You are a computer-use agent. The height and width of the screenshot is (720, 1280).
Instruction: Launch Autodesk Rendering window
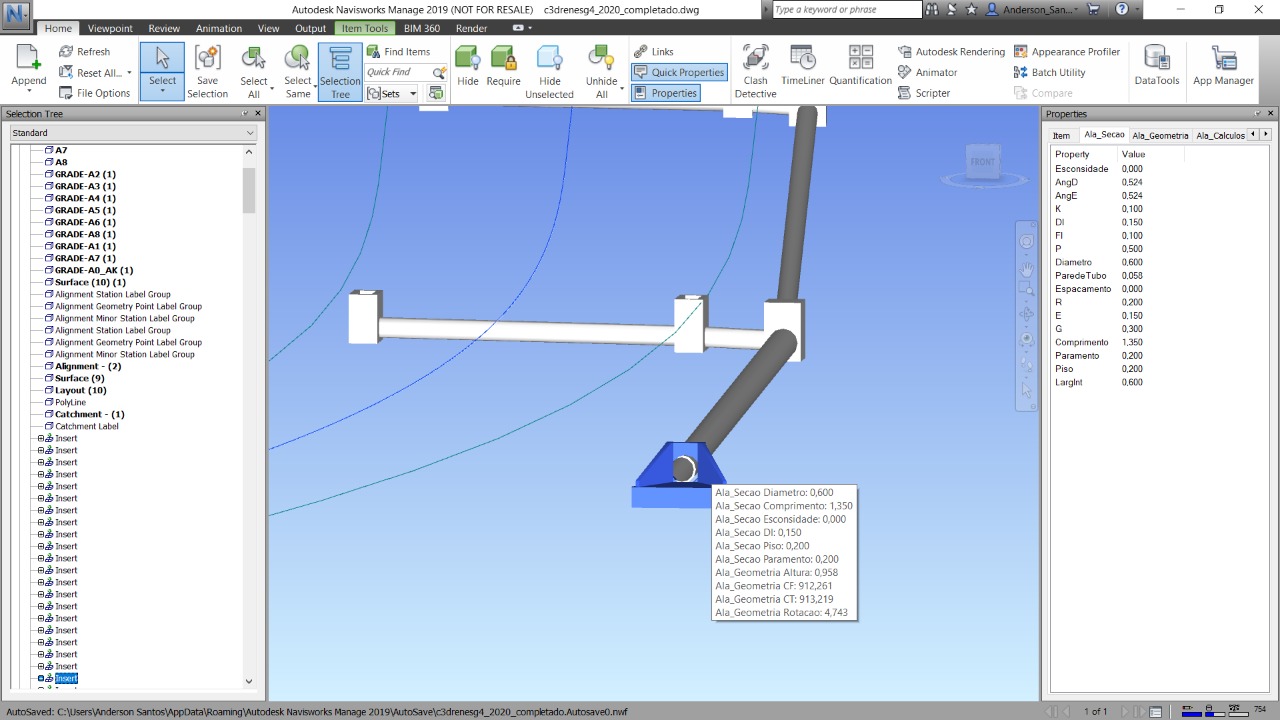(x=951, y=51)
